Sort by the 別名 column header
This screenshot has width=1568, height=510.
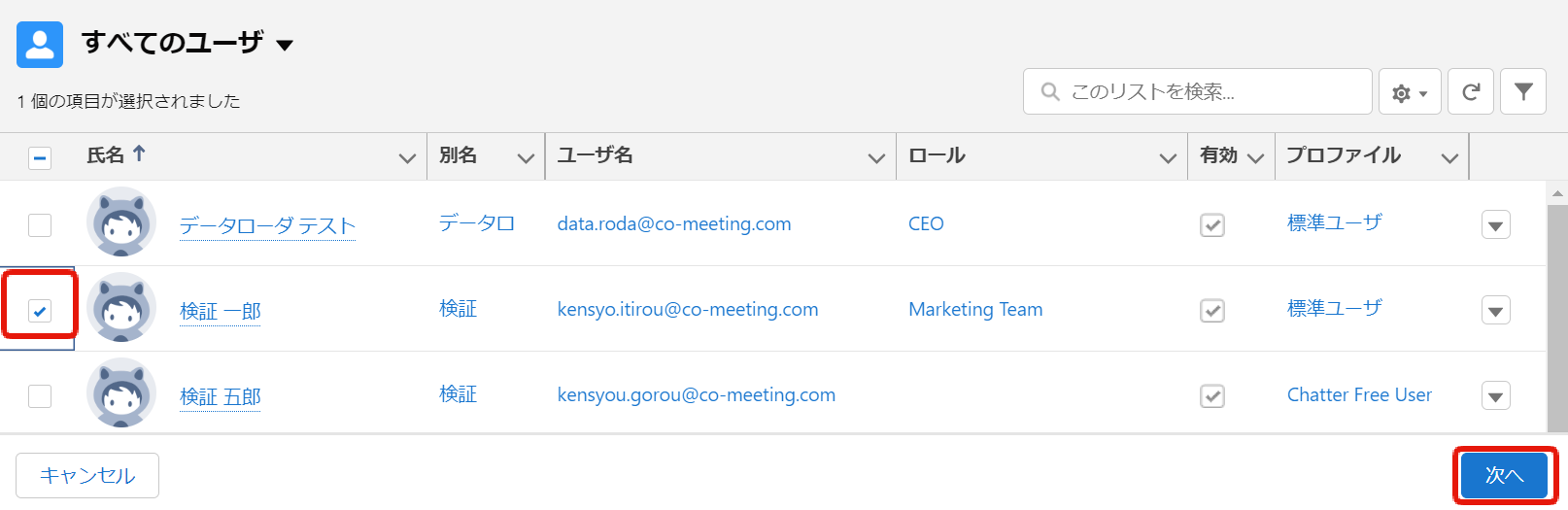(x=458, y=155)
